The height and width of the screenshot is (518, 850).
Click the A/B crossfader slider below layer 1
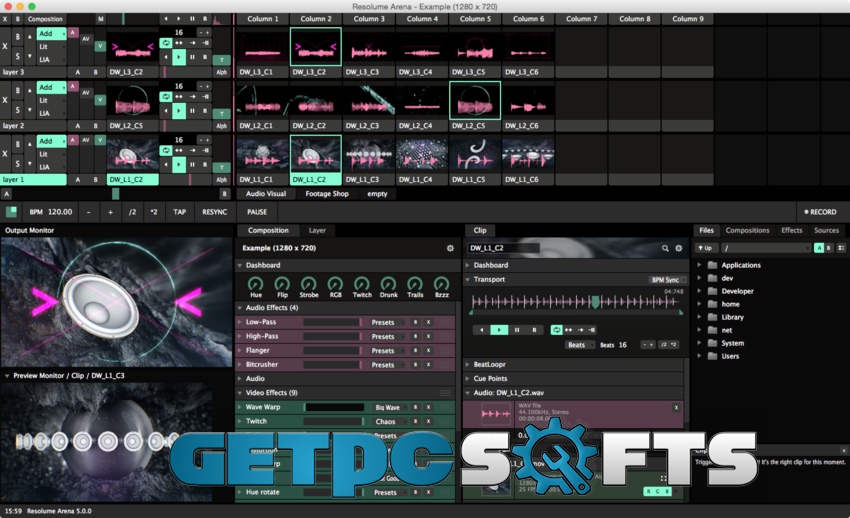[115, 194]
